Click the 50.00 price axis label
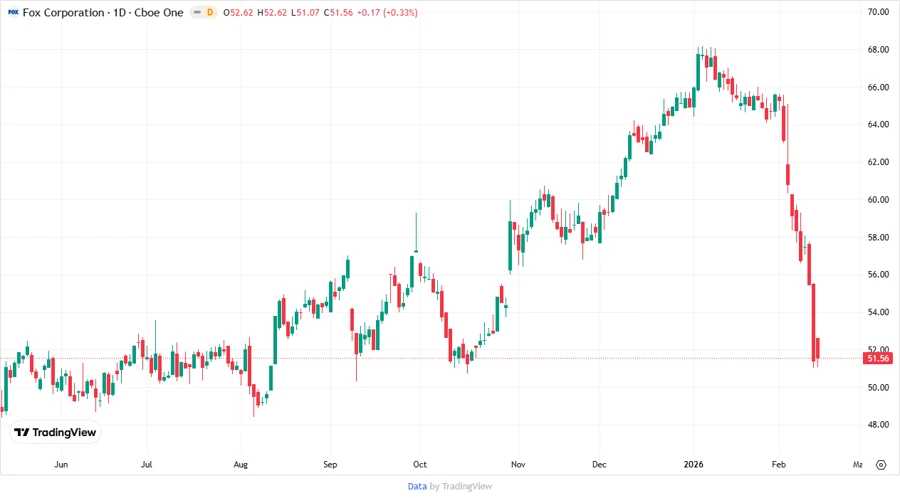Viewport: 900px width, 498px height. [878, 388]
